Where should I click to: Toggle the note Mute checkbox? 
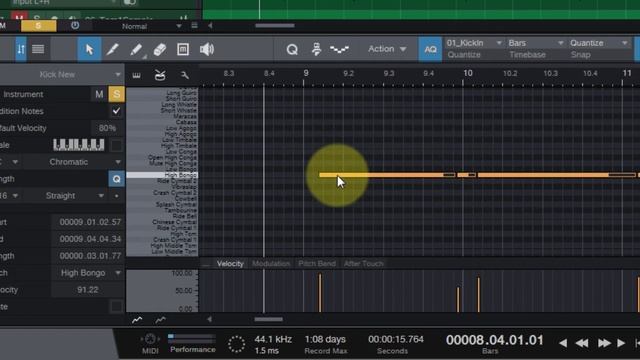pyautogui.click(x=116, y=307)
